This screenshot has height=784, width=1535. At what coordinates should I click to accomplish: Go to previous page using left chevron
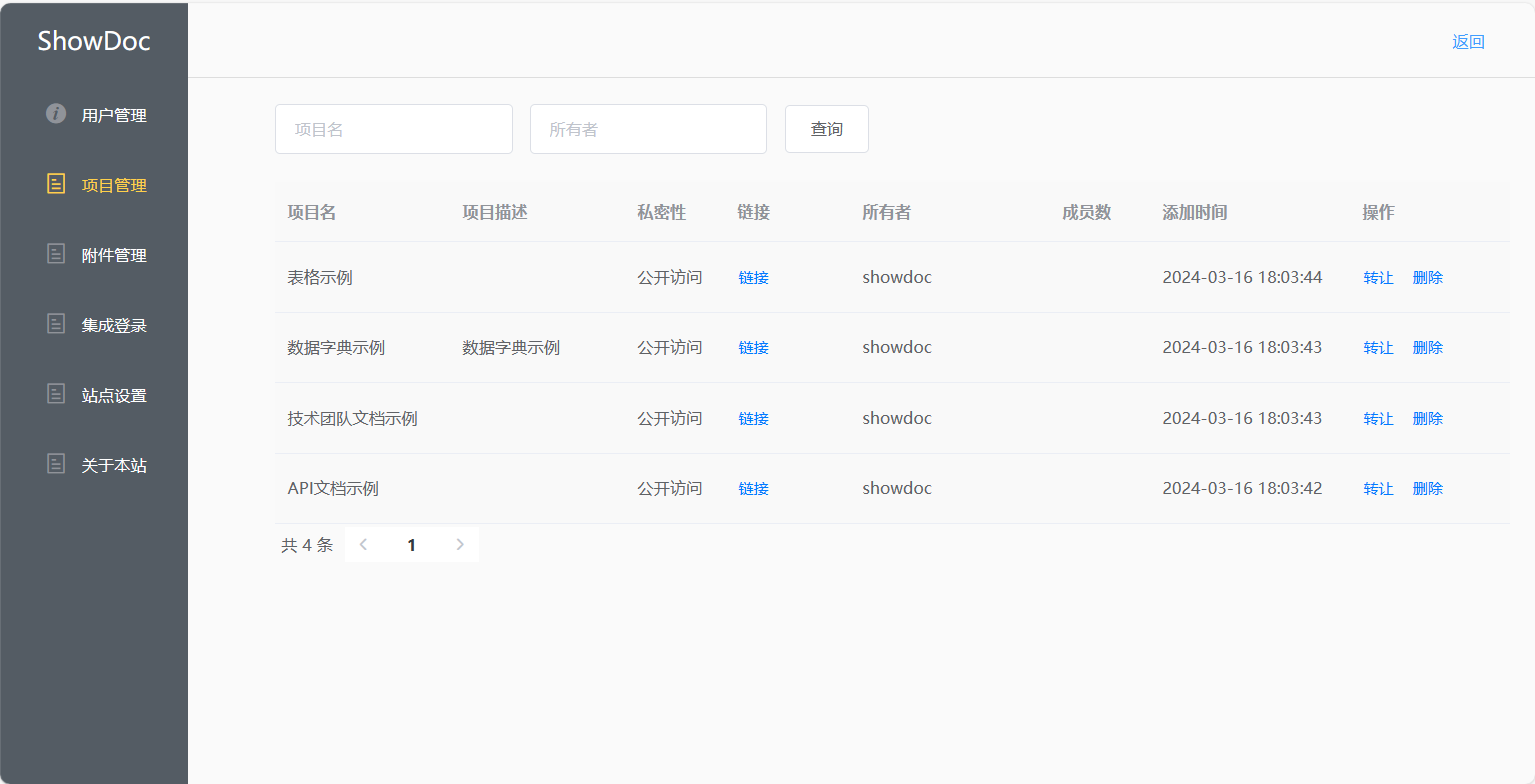(x=363, y=545)
